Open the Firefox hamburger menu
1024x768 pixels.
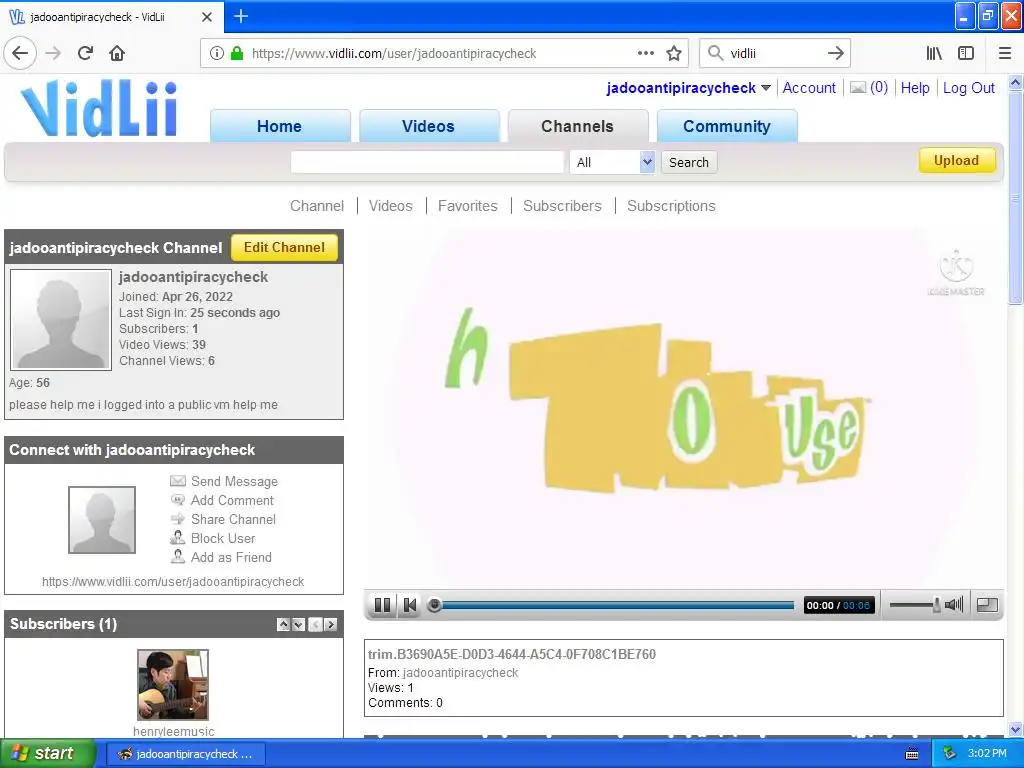1005,54
